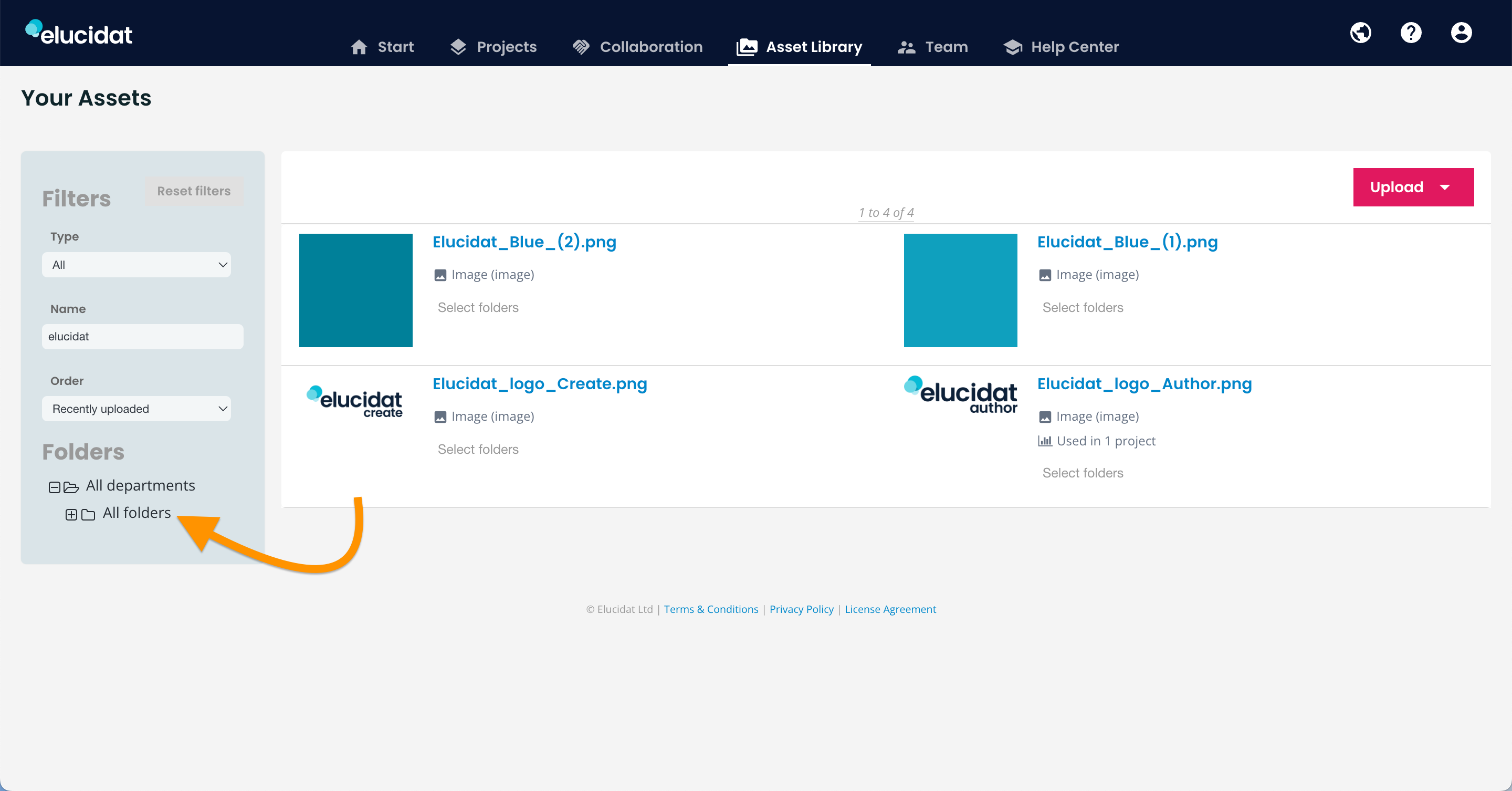Screen dimensions: 1512x791
Task: Open the Upload dropdown button
Action: click(1413, 188)
